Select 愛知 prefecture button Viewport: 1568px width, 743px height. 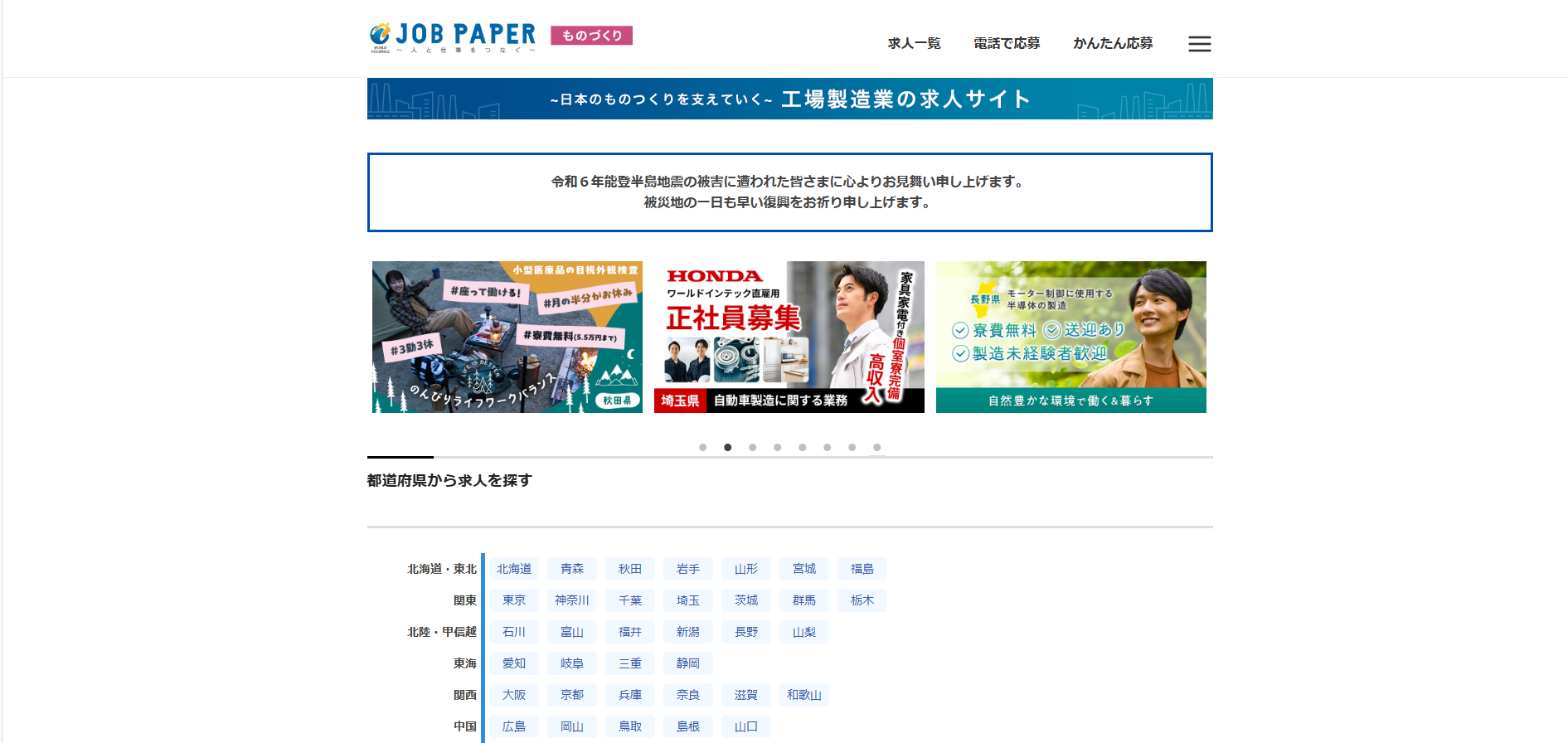[x=514, y=663]
